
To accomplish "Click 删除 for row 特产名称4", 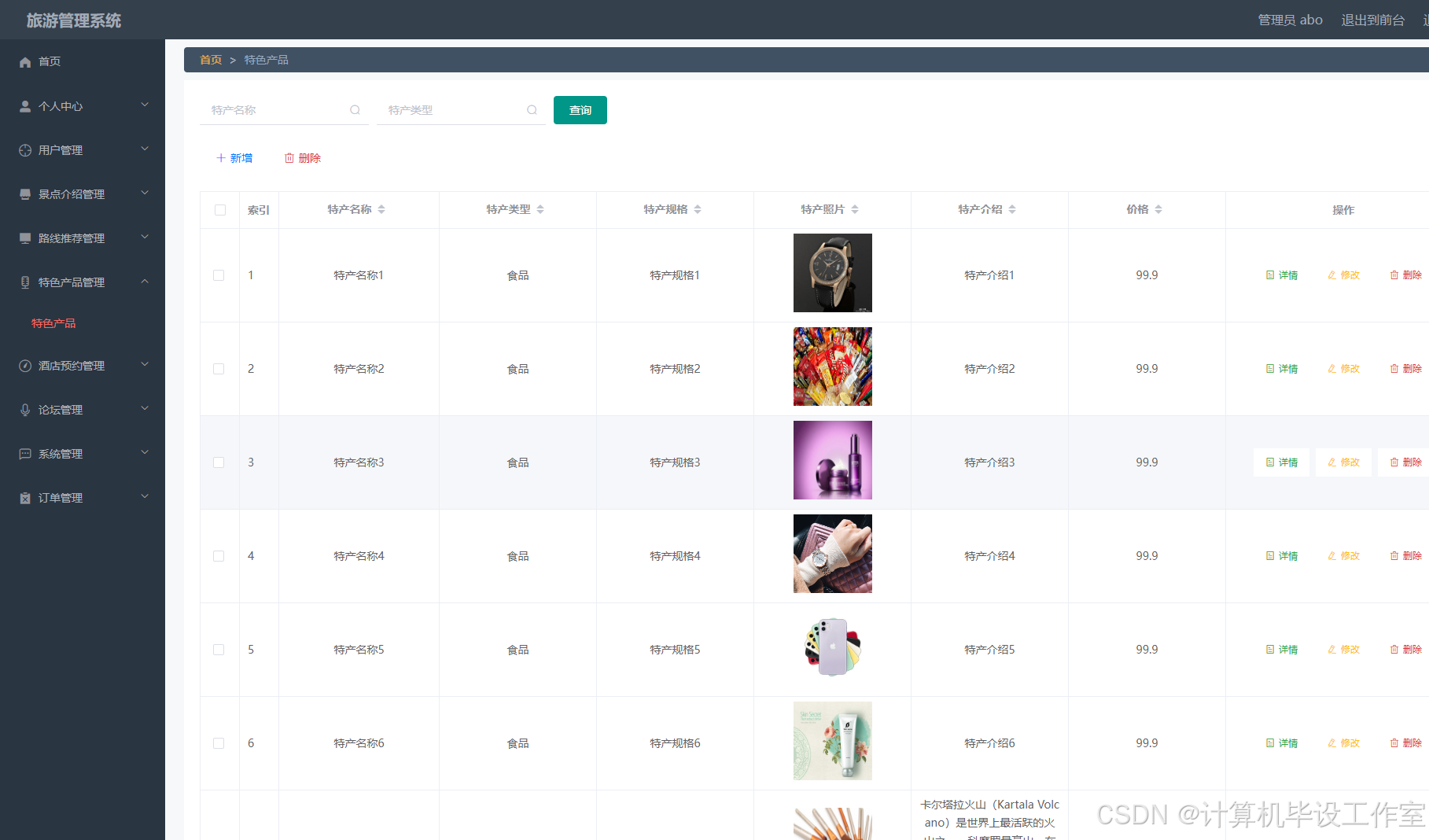I will (x=1405, y=556).
